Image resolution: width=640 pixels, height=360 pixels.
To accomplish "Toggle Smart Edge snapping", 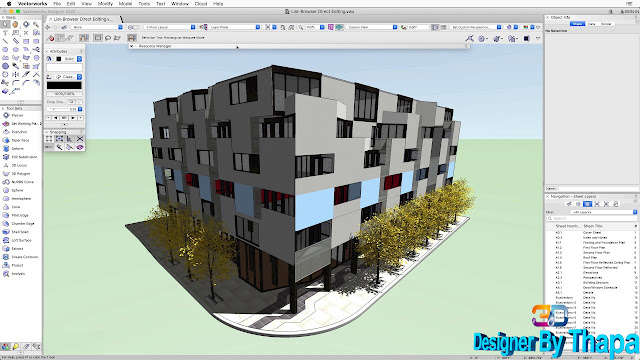I will click(69, 147).
